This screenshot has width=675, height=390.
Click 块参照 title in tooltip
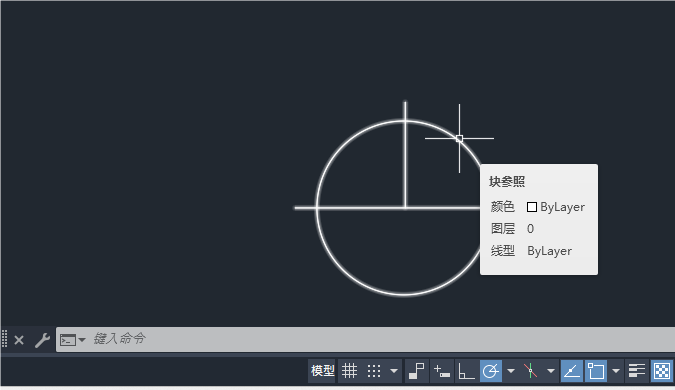click(x=507, y=182)
